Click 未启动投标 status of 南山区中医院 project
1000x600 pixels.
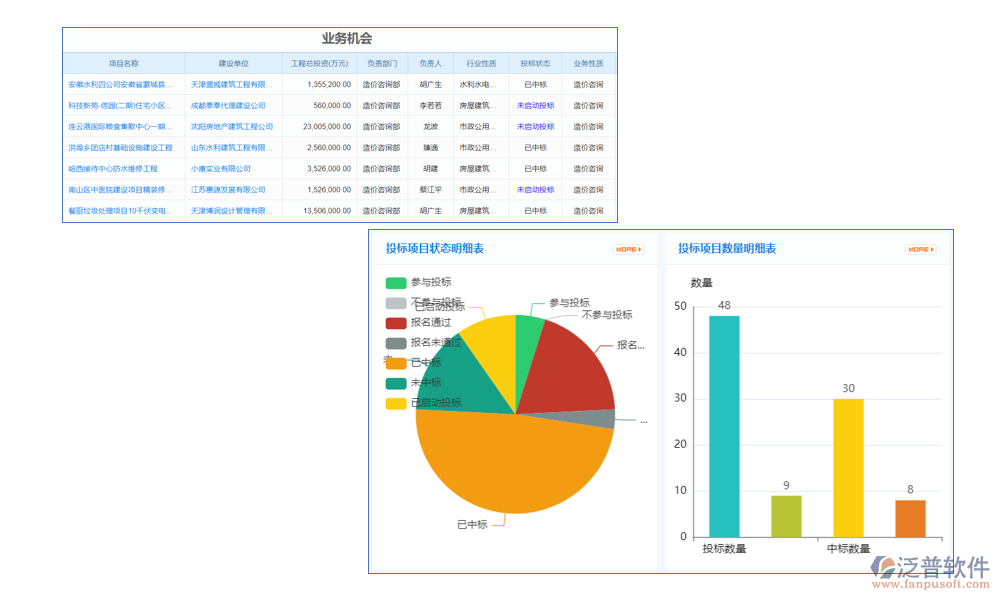[533, 189]
